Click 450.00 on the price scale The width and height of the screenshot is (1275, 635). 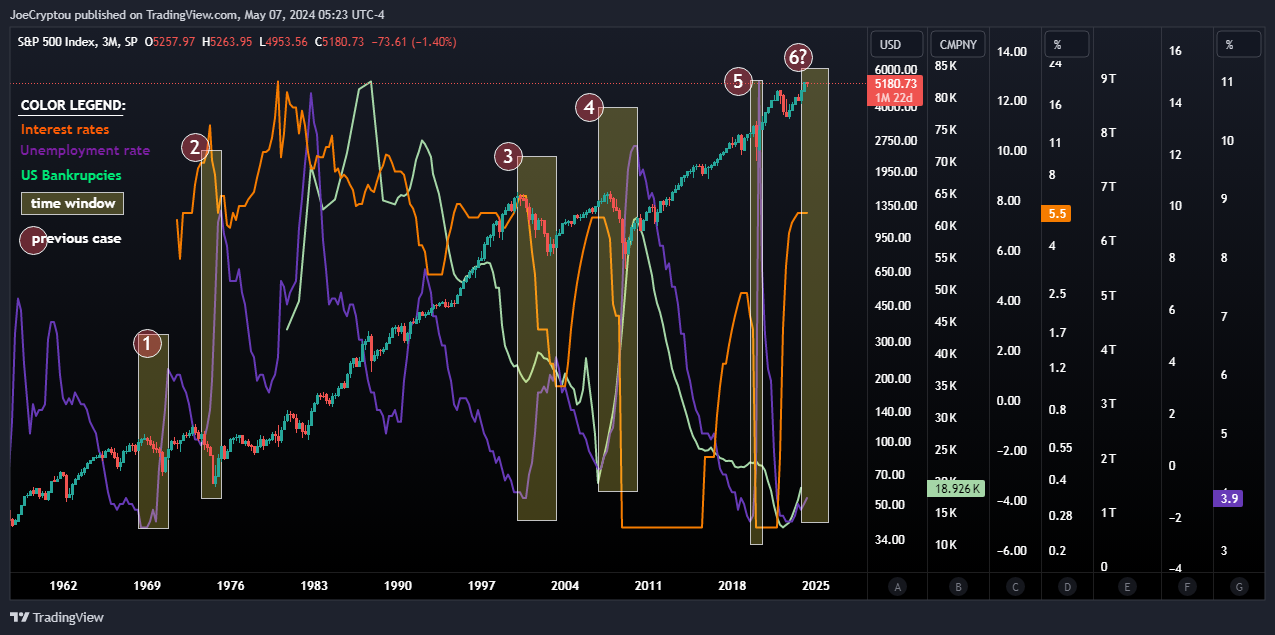[892, 306]
